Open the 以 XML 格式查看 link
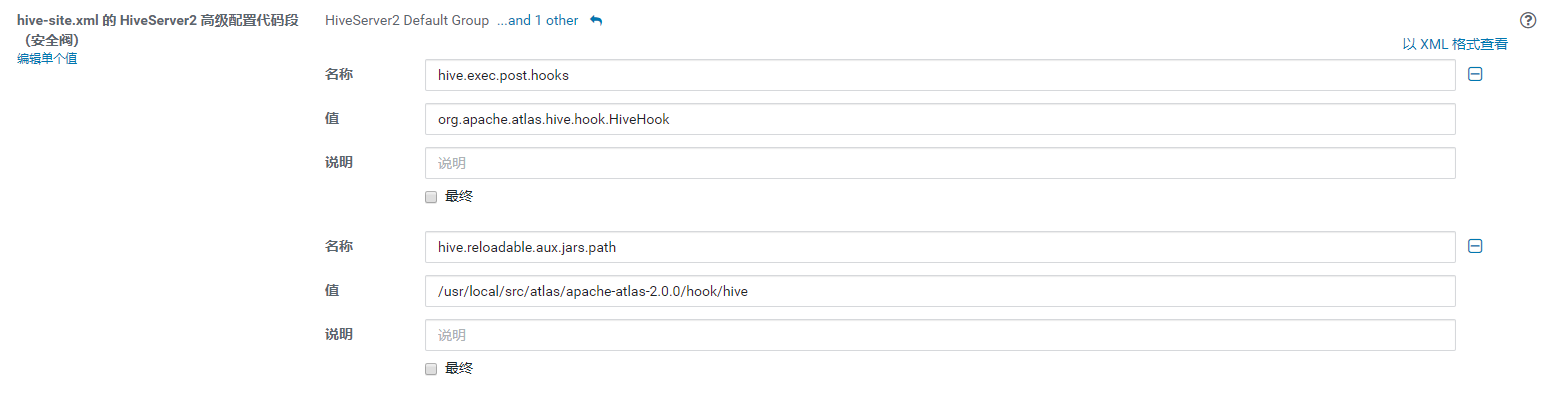 (1455, 44)
